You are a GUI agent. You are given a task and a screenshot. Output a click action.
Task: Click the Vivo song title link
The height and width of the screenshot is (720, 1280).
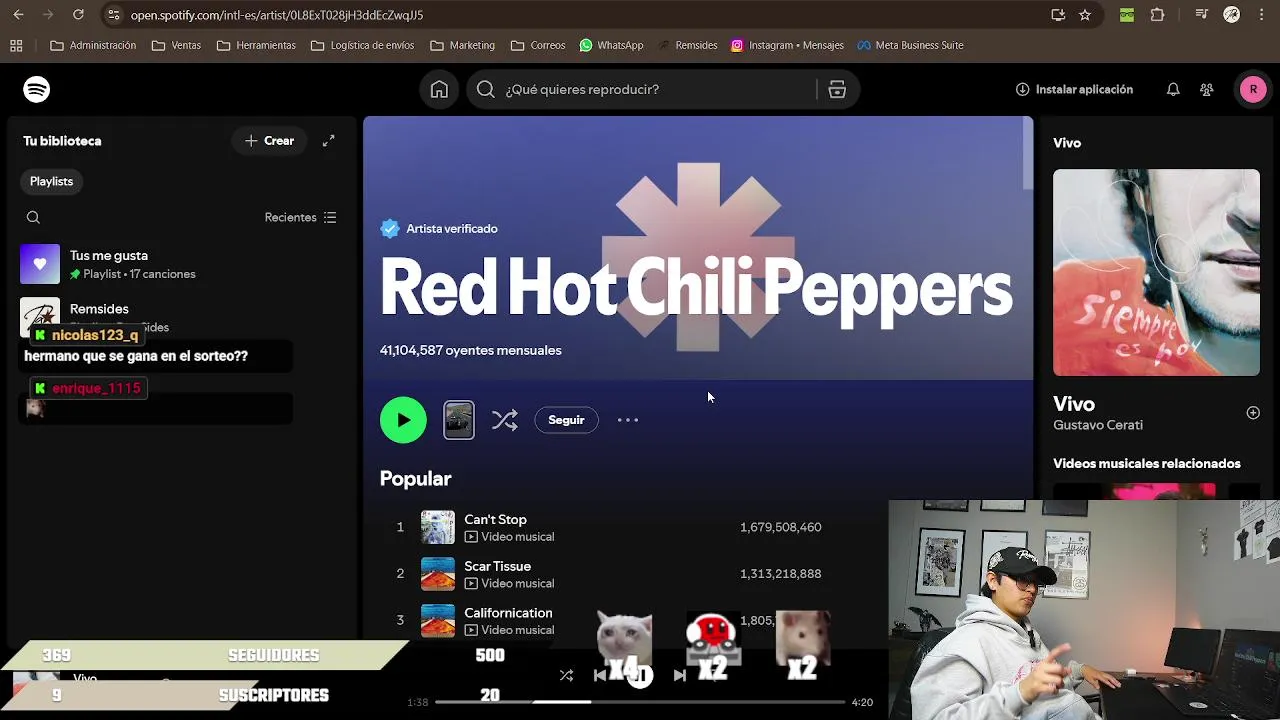click(x=1074, y=404)
